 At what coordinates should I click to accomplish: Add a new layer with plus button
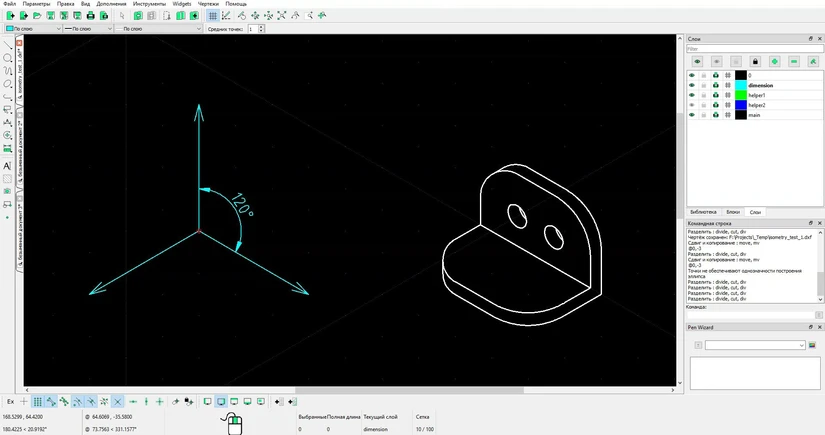tap(774, 62)
